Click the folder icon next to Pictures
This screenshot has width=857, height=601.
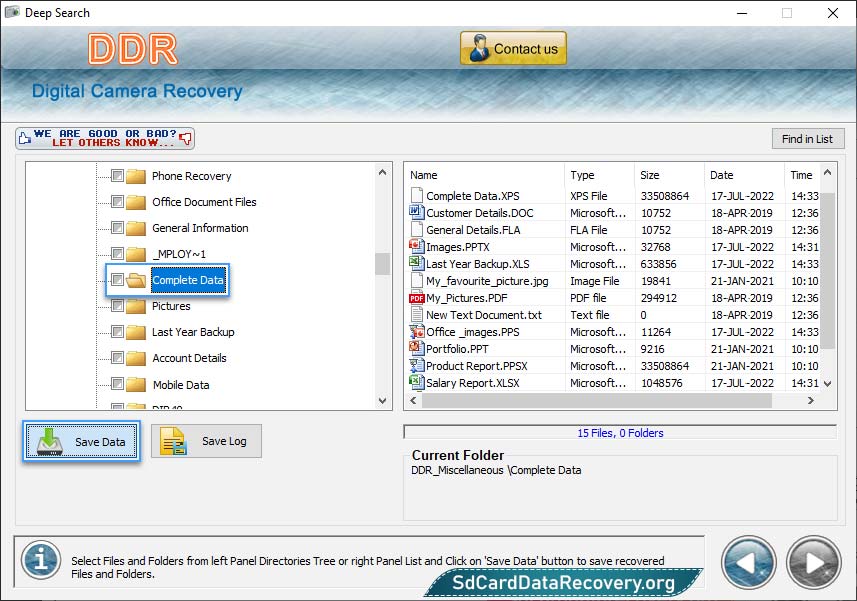coord(136,306)
